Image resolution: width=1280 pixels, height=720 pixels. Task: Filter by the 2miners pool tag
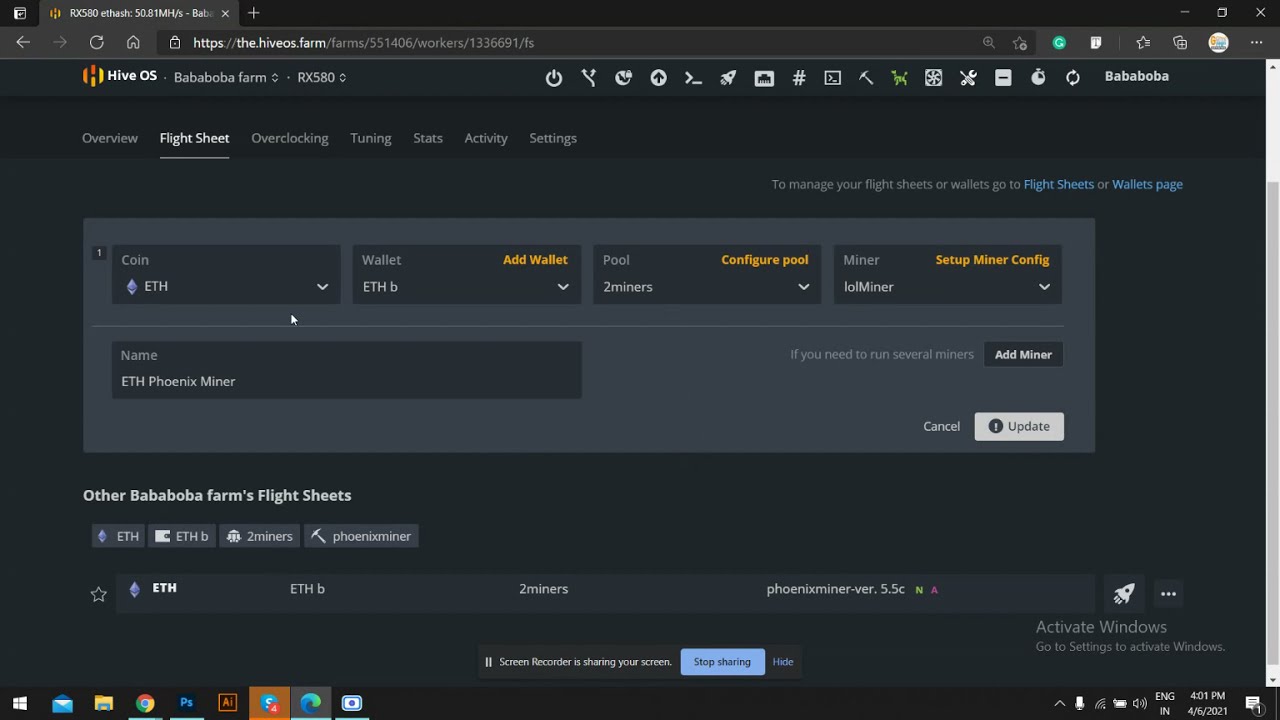click(x=259, y=536)
